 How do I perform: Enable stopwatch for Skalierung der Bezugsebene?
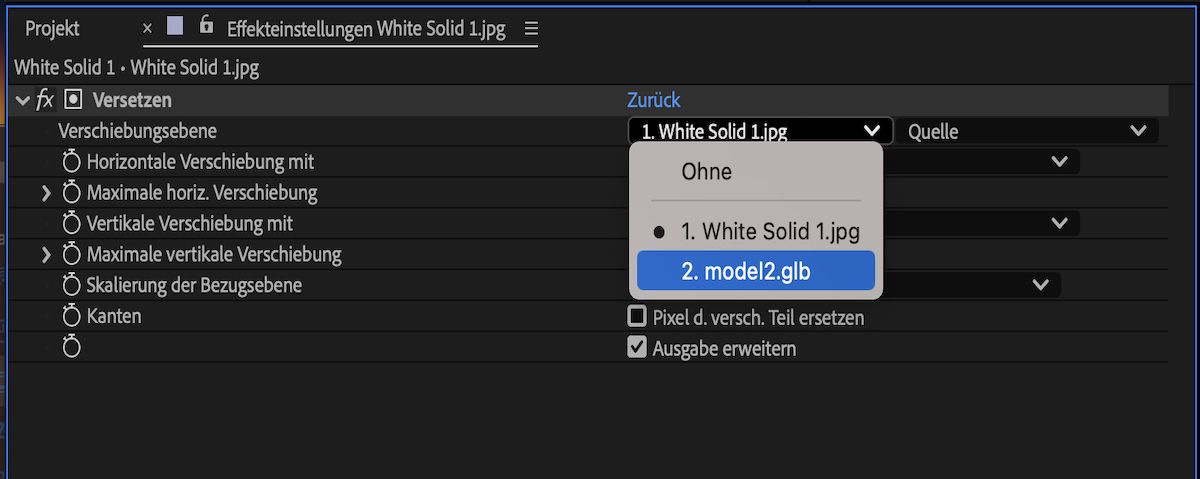click(x=72, y=285)
